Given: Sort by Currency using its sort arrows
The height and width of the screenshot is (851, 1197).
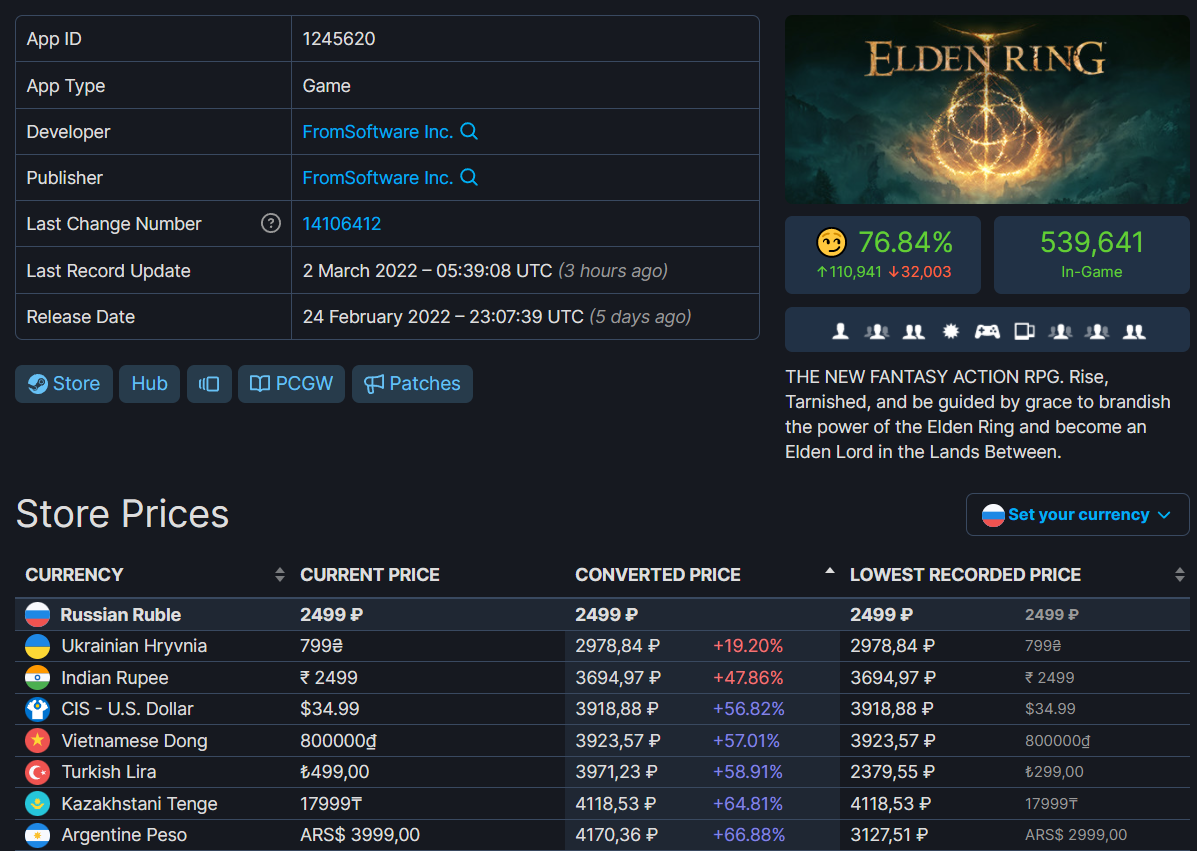Looking at the screenshot, I should click(279, 575).
